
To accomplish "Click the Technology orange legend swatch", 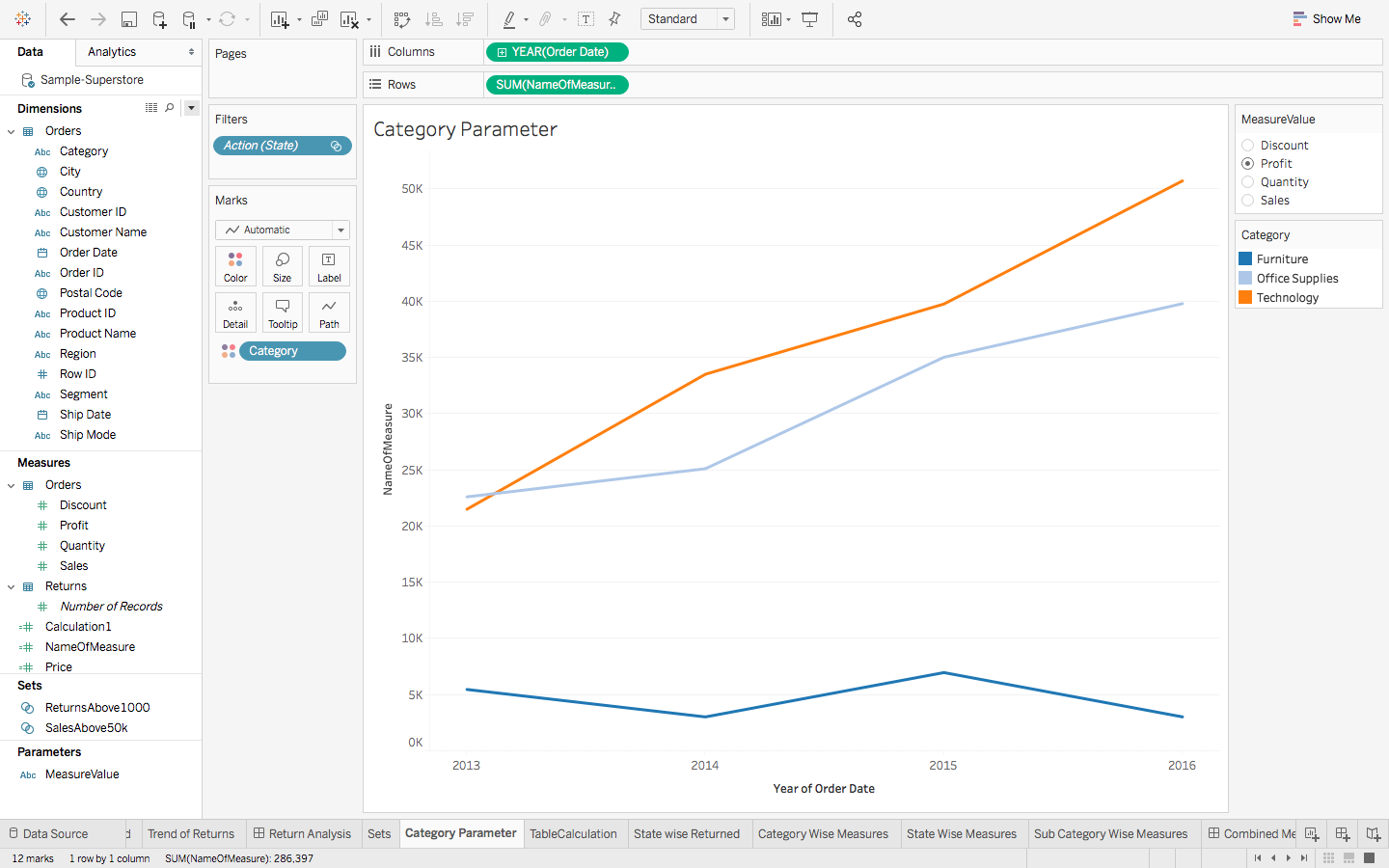I will coord(1245,297).
